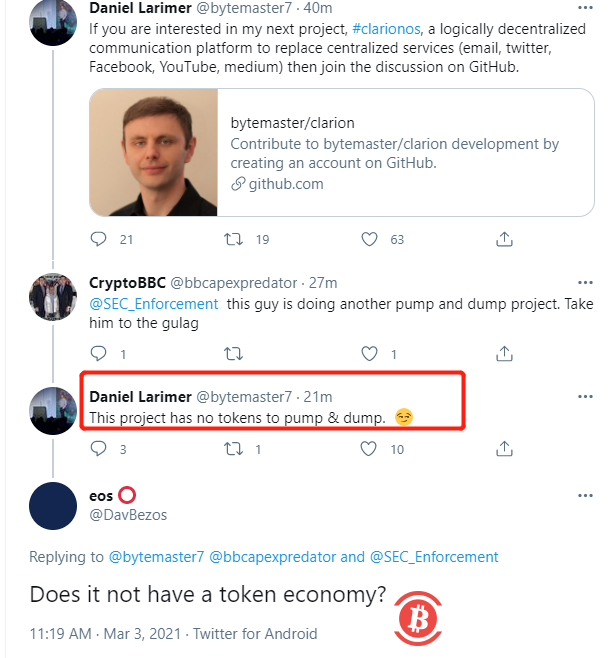Reply to 'no tokens to pump & dump' tweet
The height and width of the screenshot is (658, 612).
98,449
